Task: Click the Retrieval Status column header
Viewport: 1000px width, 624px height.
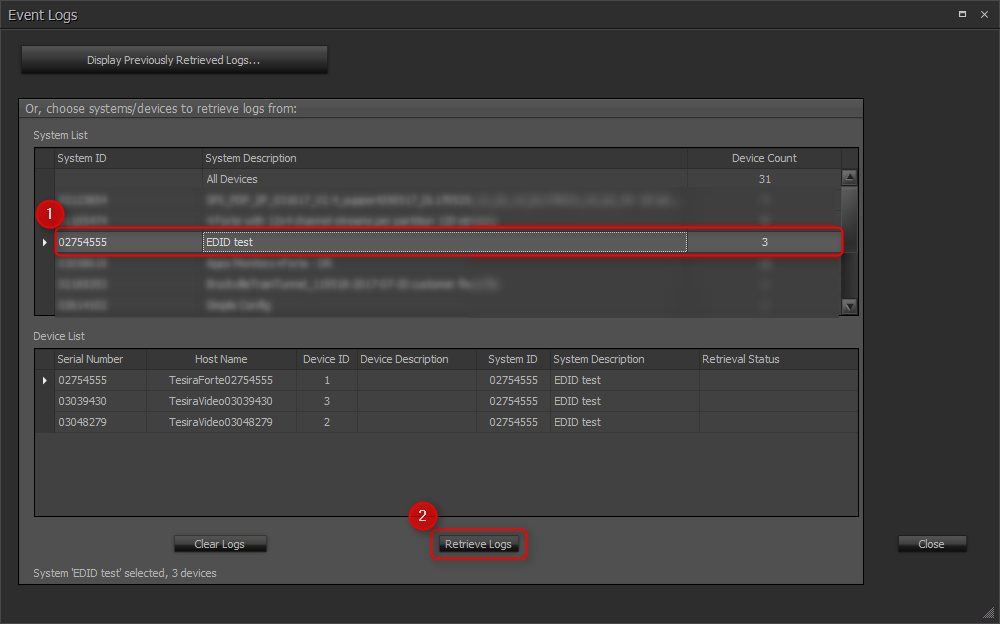Action: [x=778, y=359]
